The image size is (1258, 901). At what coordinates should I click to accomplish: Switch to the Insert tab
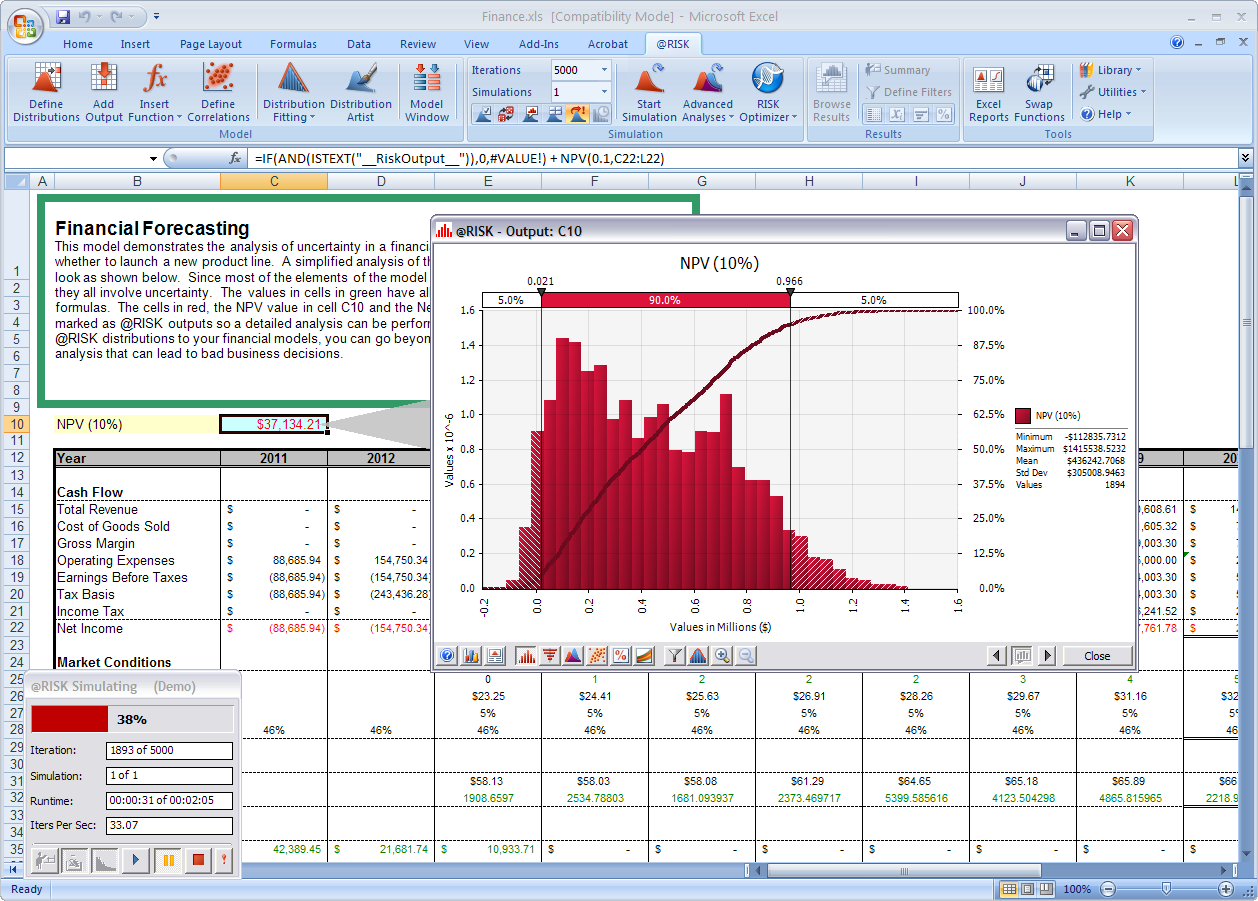click(x=136, y=44)
